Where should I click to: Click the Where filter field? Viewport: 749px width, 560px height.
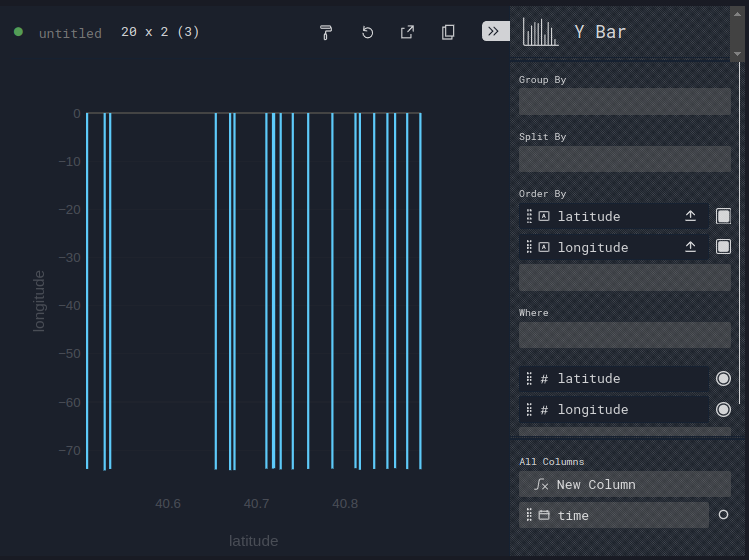tap(625, 335)
